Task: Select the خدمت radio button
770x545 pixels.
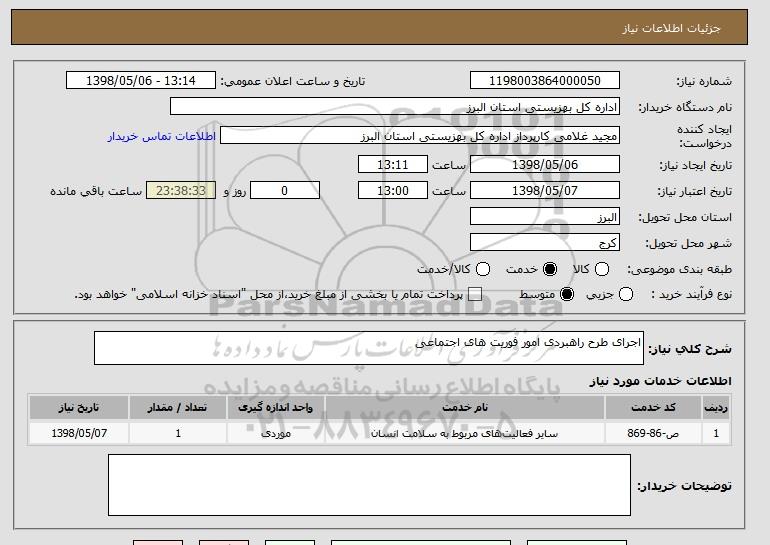Action: [550, 269]
